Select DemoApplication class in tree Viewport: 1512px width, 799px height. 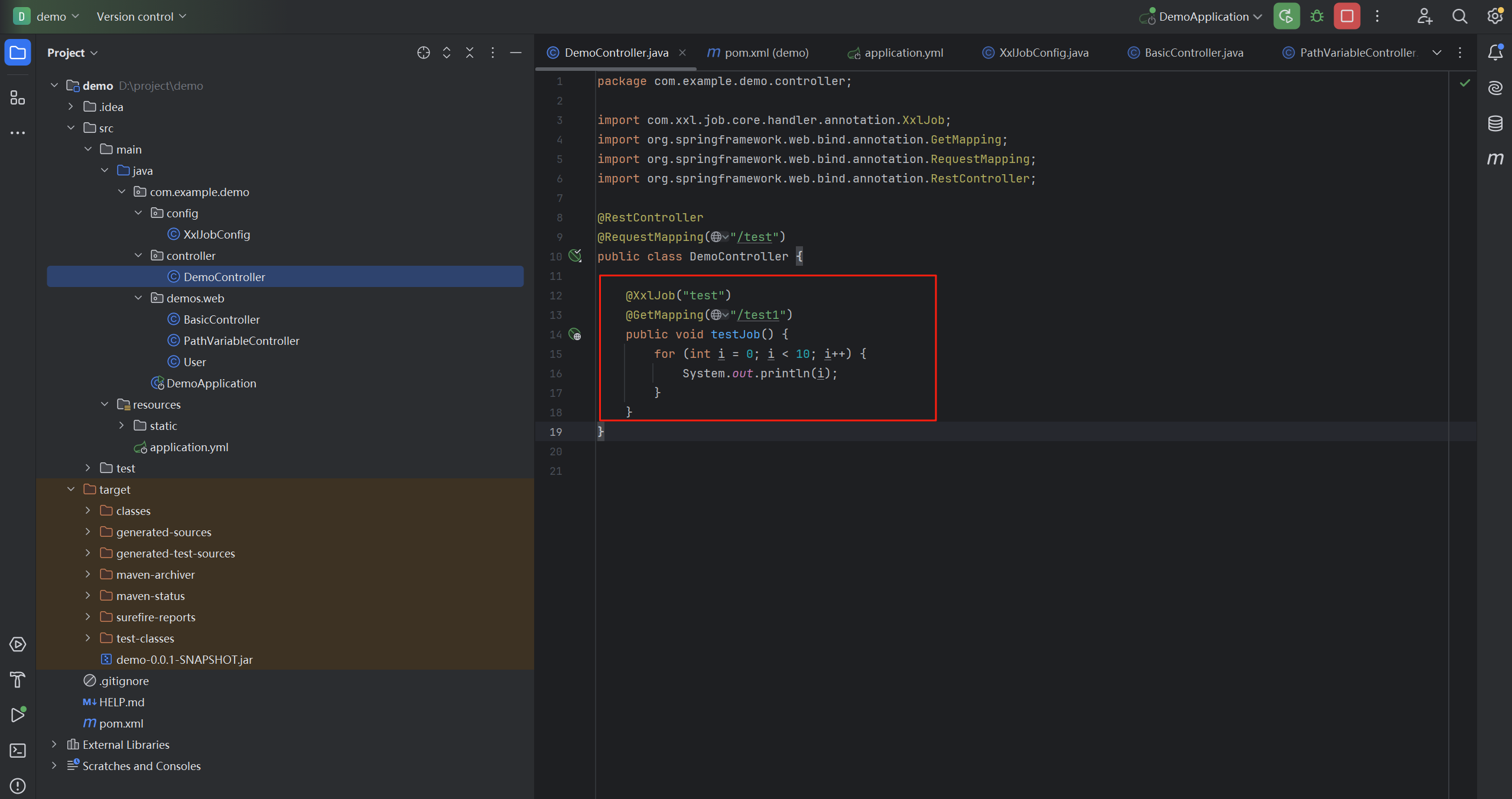tap(211, 383)
